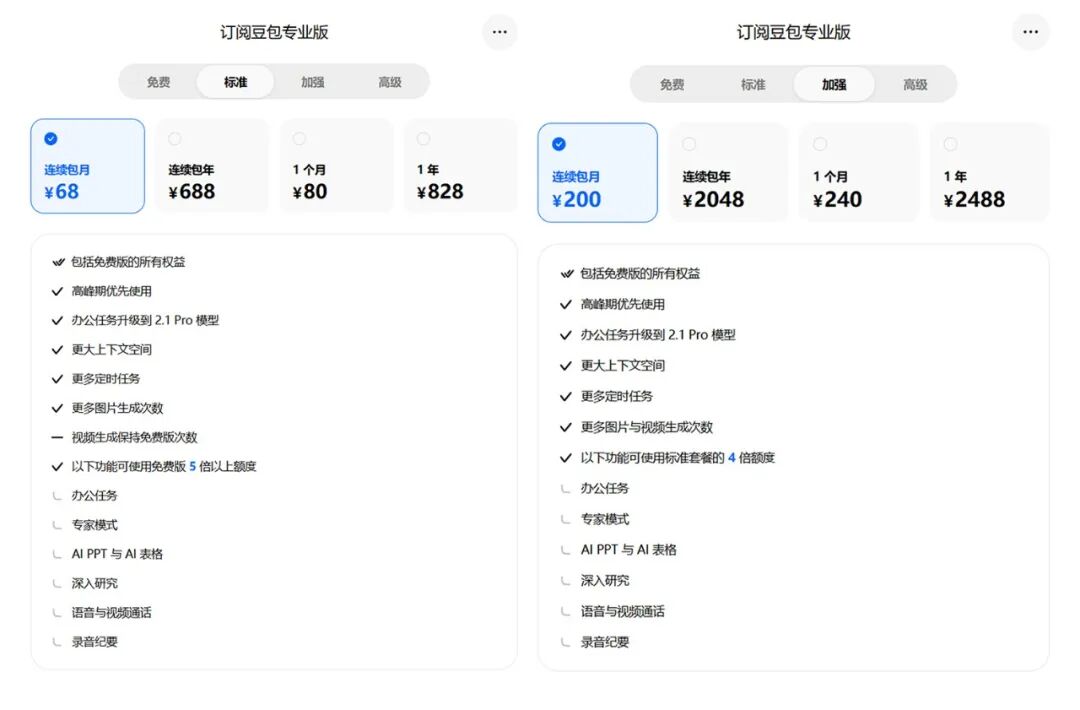The height and width of the screenshot is (710, 1080).
Task: Select the ¥240 1个月 radio button
Action: pyautogui.click(x=820, y=144)
